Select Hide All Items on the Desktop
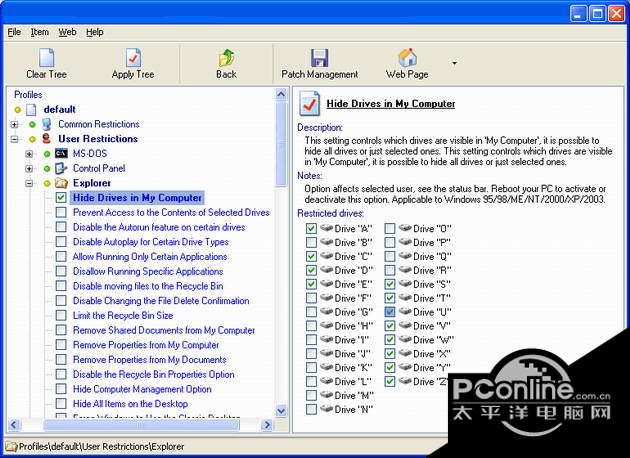The image size is (630, 458). (x=130, y=404)
